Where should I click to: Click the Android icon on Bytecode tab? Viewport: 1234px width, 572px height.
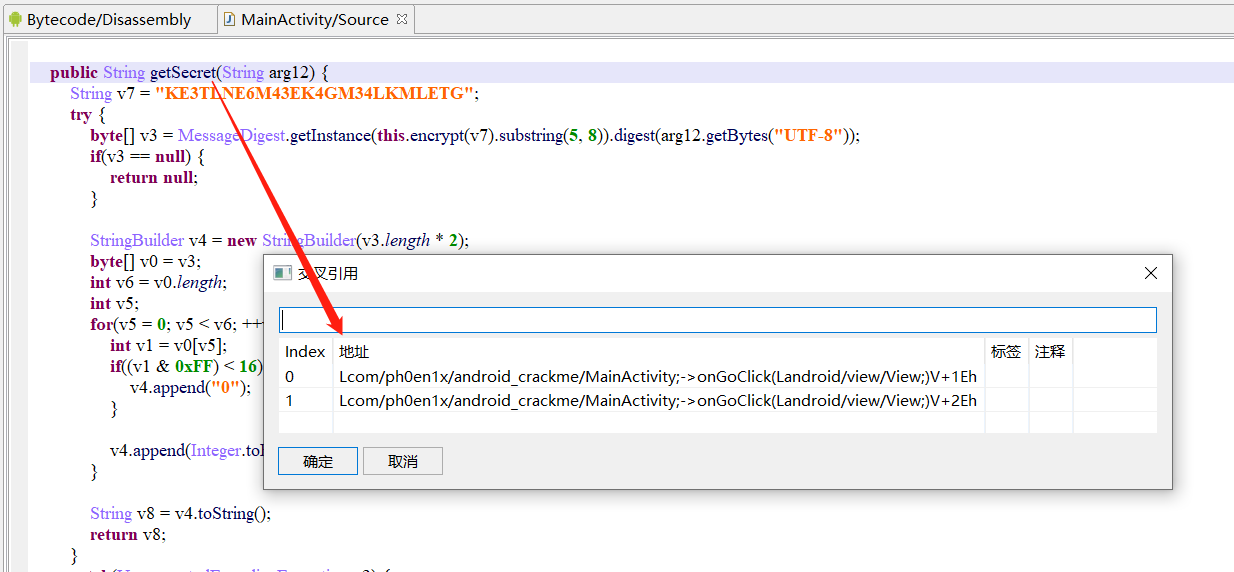[15, 19]
